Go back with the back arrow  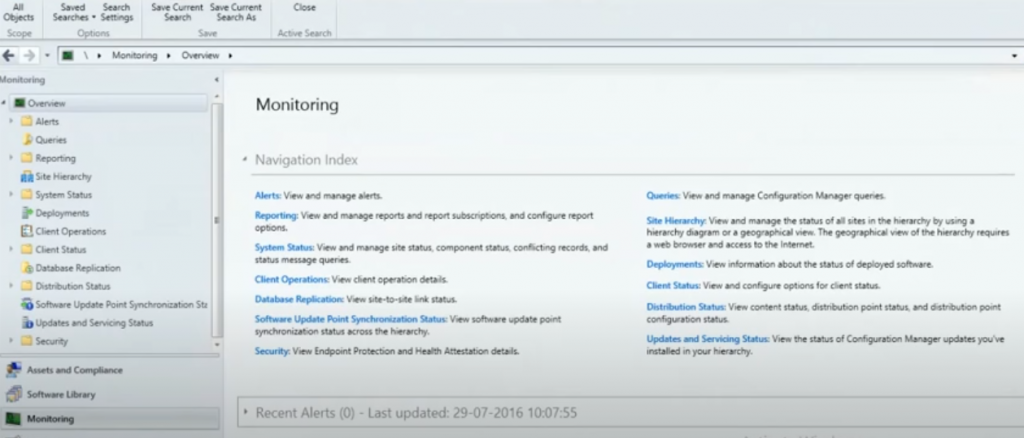click(8, 55)
